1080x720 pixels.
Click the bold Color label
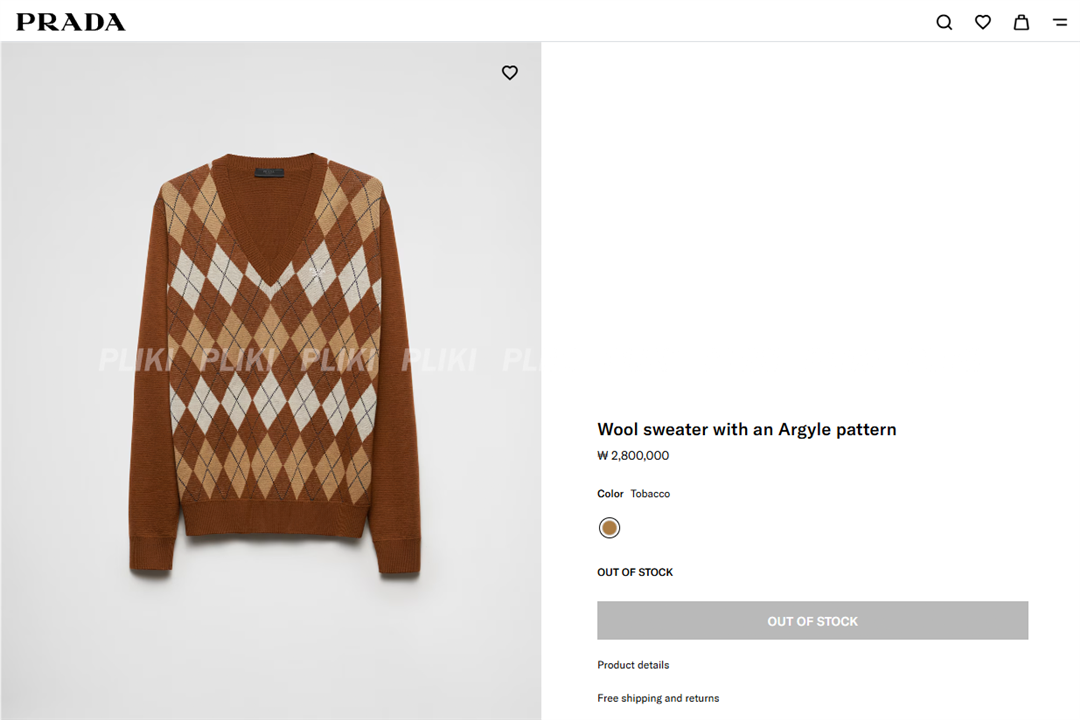(610, 494)
